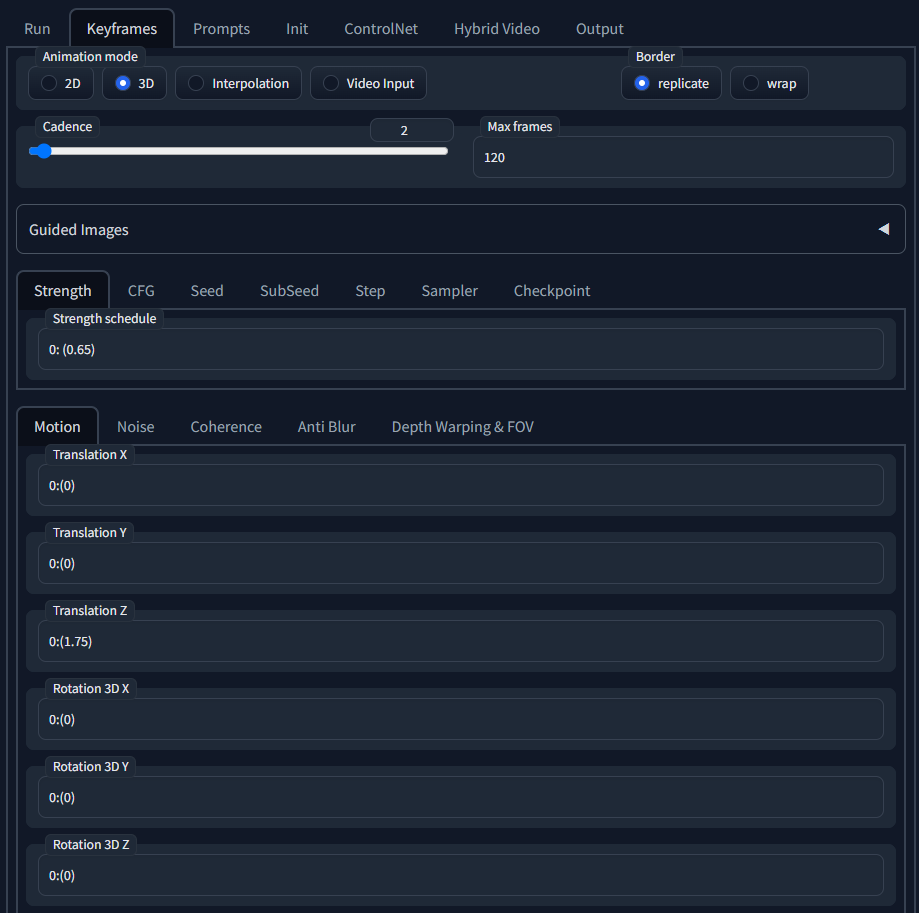Open the CFG schedule tab
Screen dimensions: 919x913
pos(141,291)
